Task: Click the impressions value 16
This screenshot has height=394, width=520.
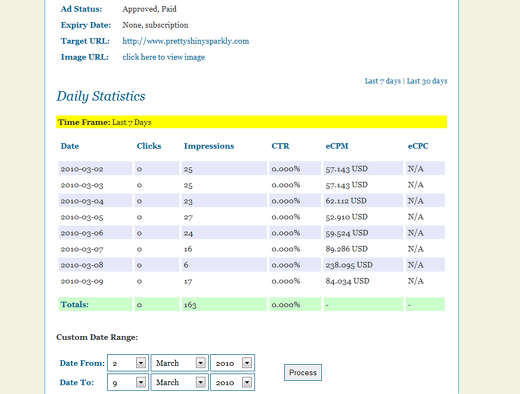Action: coord(188,249)
